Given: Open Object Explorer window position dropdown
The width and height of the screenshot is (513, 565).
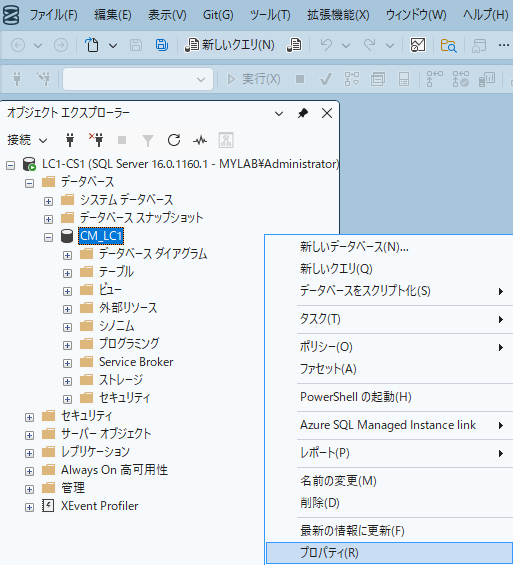Looking at the screenshot, I should tap(279, 114).
